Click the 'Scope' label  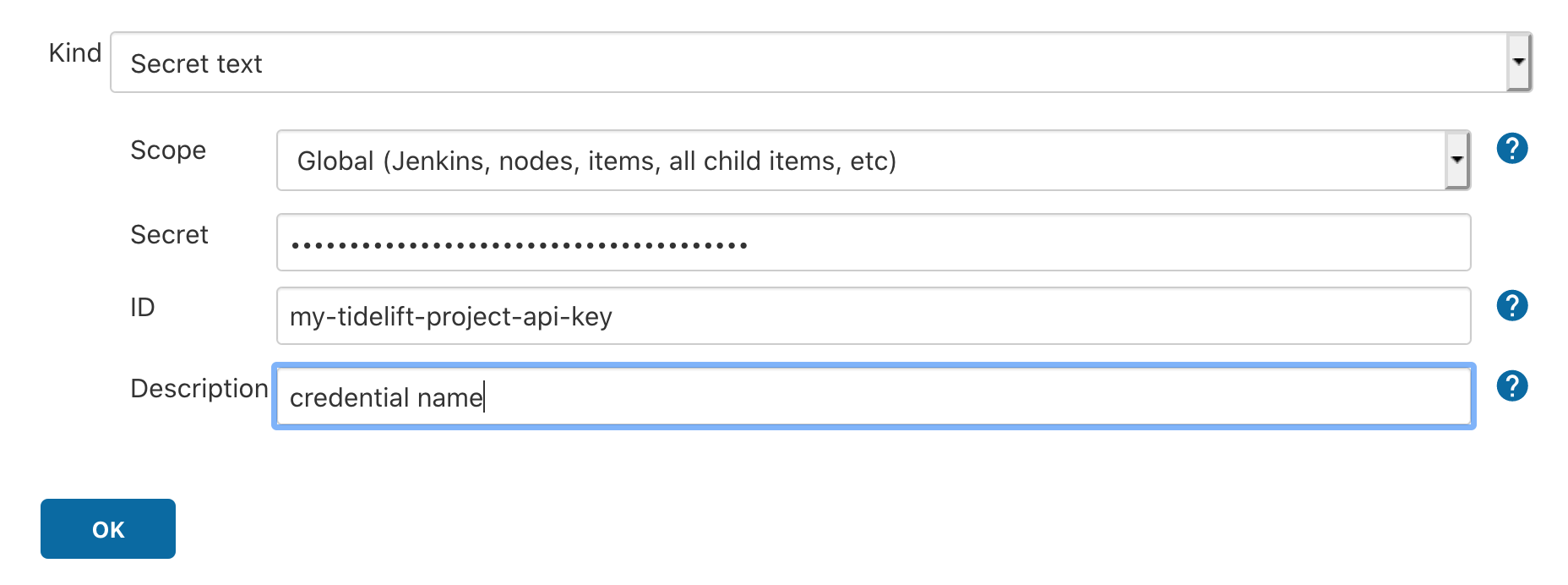coord(168,150)
